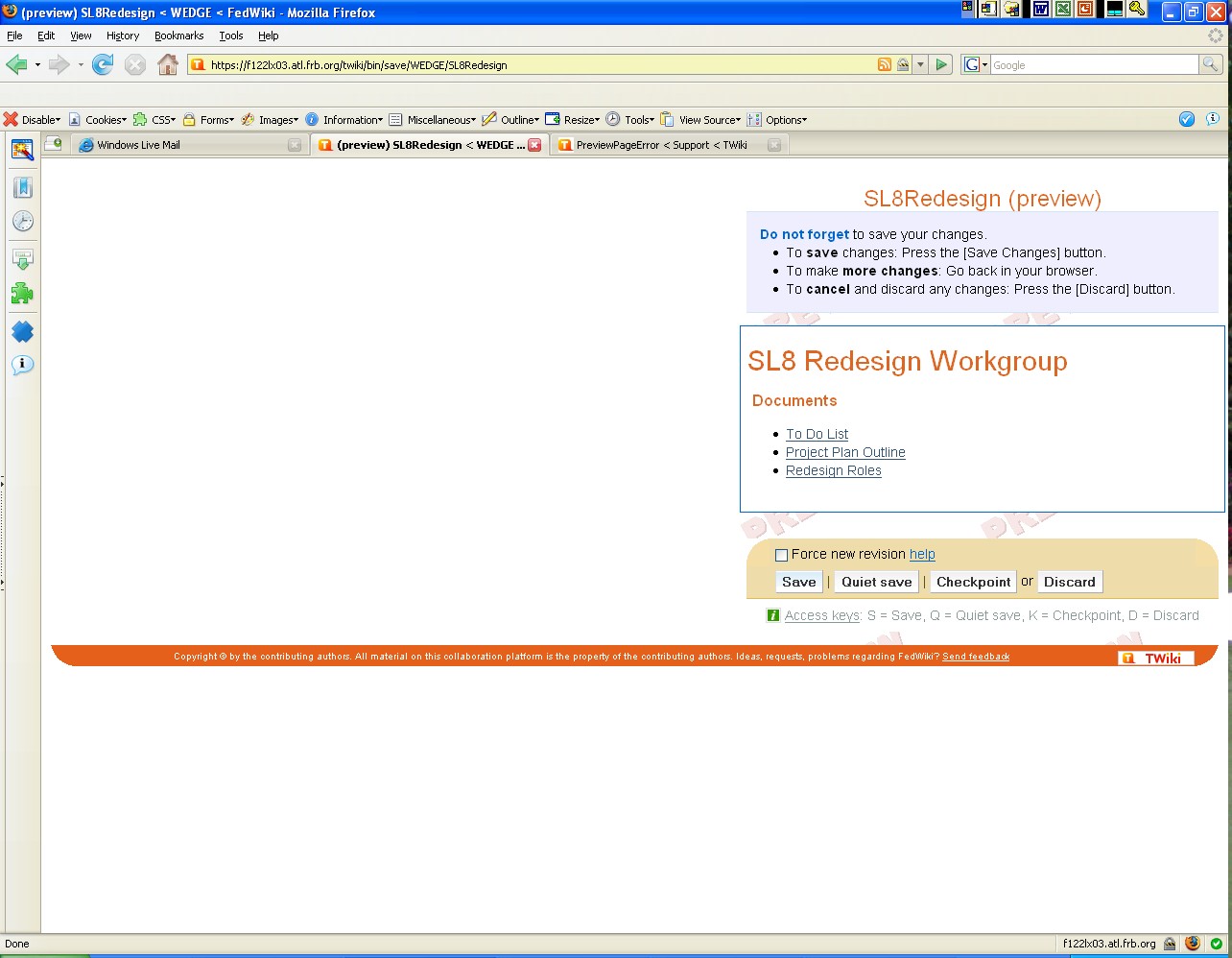This screenshot has height=958, width=1232.
Task: Open the history clock sidebar icon
Action: [x=22, y=222]
